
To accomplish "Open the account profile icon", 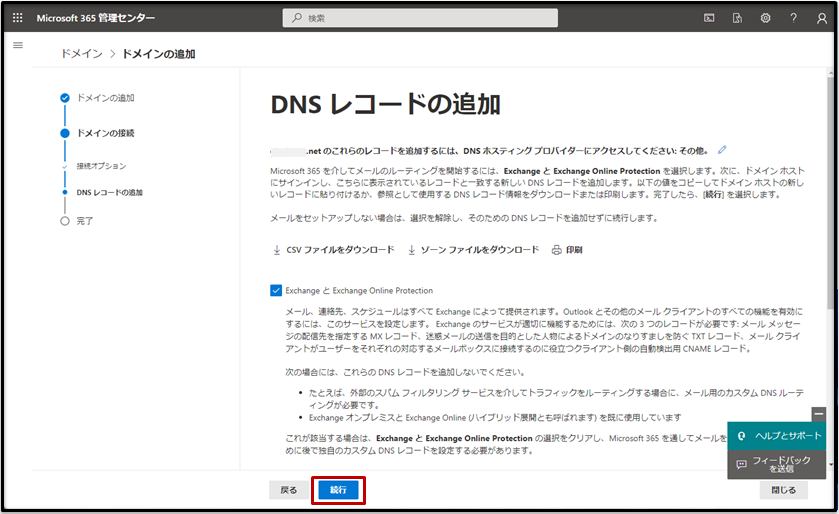I will click(x=822, y=18).
